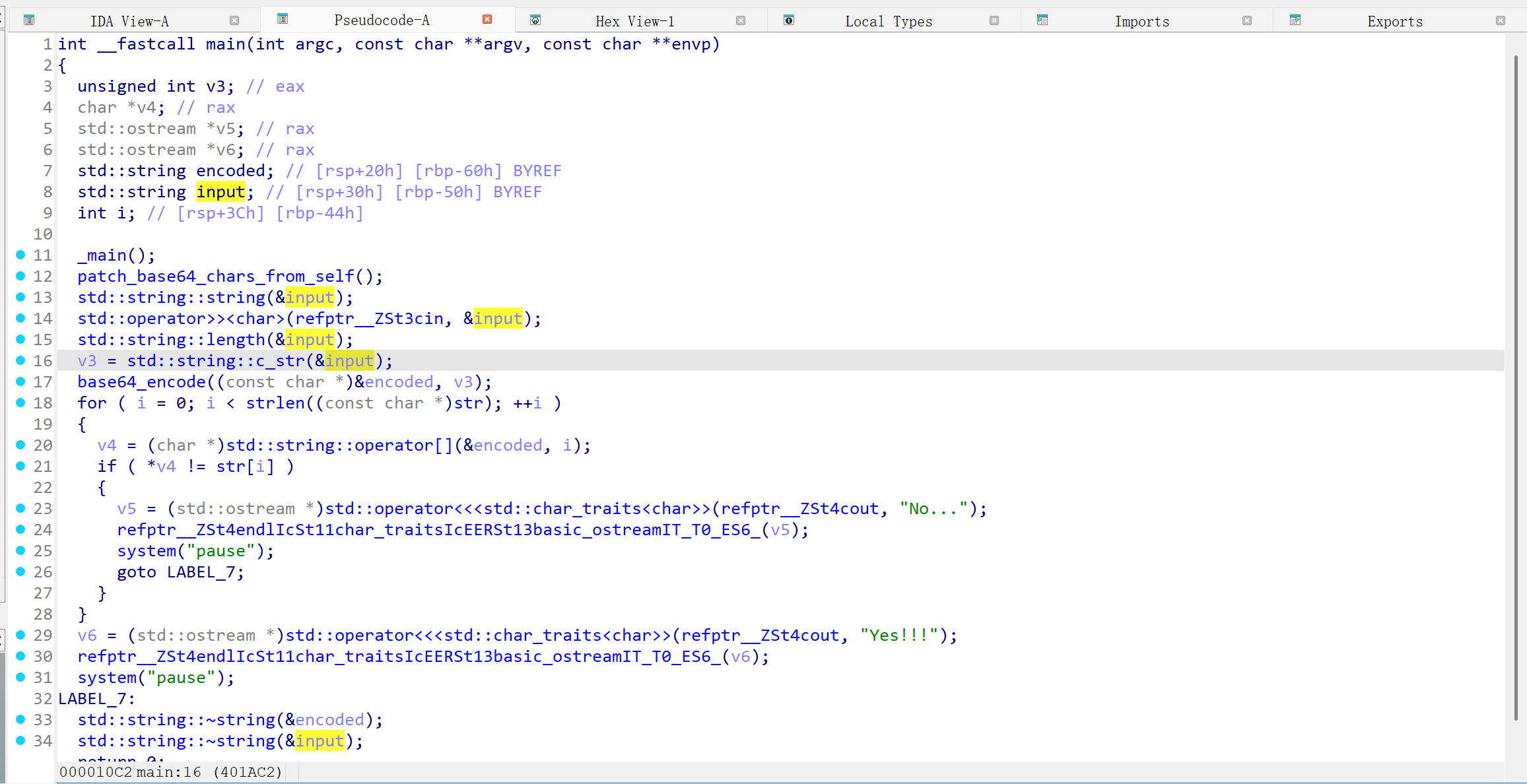The height and width of the screenshot is (784, 1527).
Task: Click the Pseudocode-A tab icon
Action: [x=283, y=19]
